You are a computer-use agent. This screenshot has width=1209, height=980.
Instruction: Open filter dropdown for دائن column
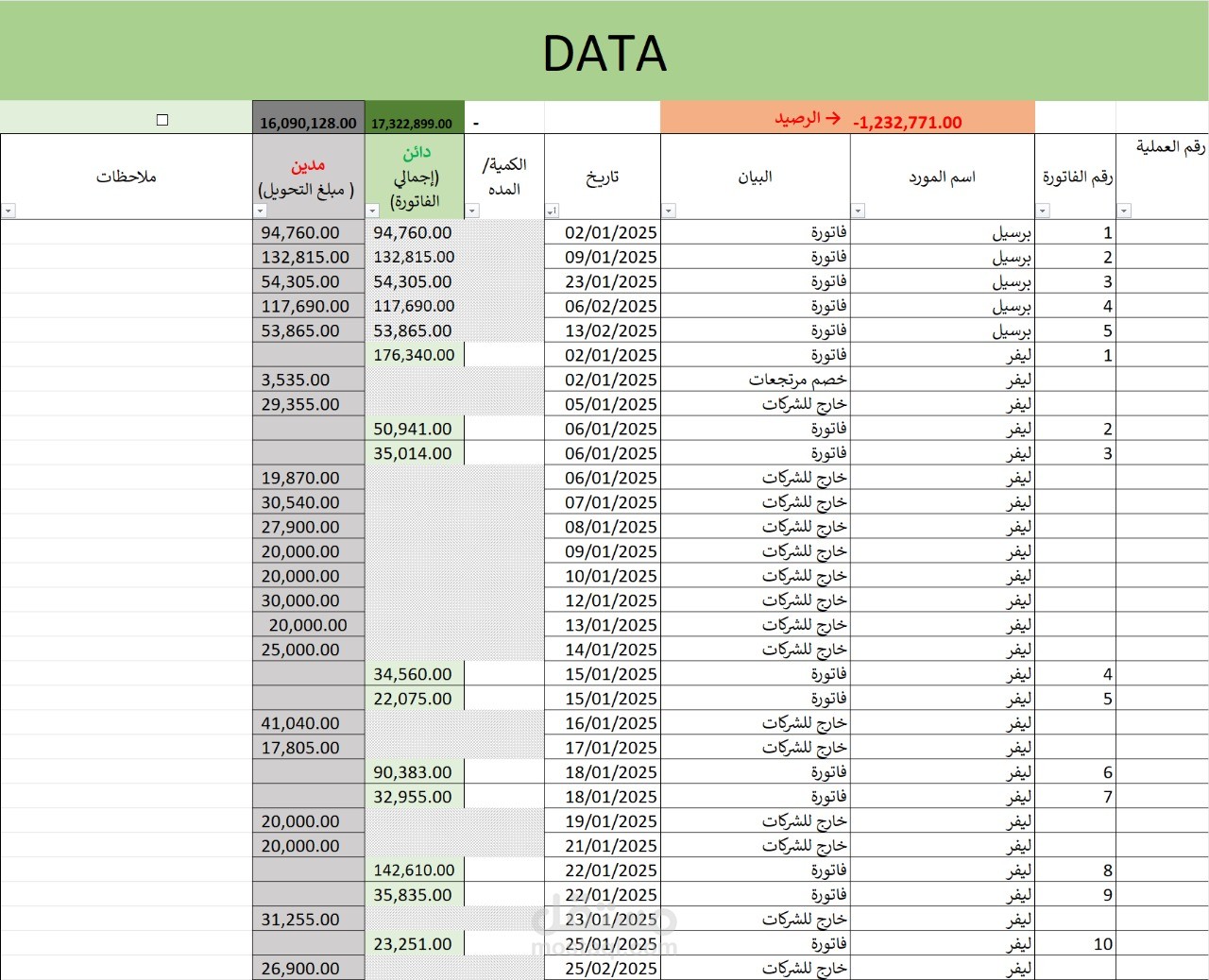(x=372, y=211)
